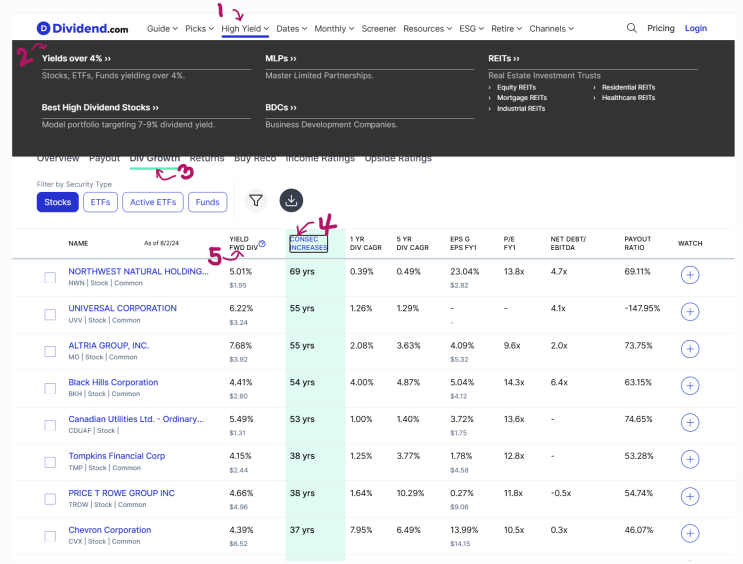Select the Tompkins Financial Corp checkbox
This screenshot has height=564, width=743.
click(x=50, y=462)
